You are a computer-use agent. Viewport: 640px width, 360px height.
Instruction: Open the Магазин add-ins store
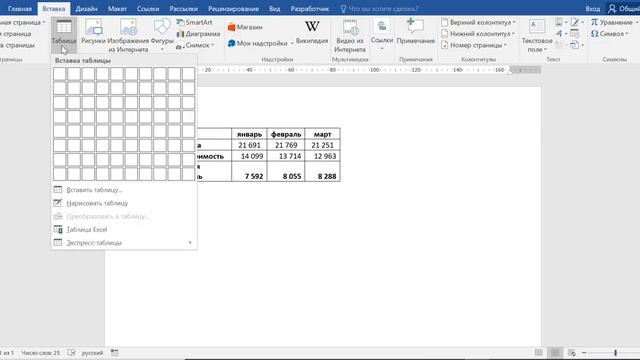pos(245,27)
